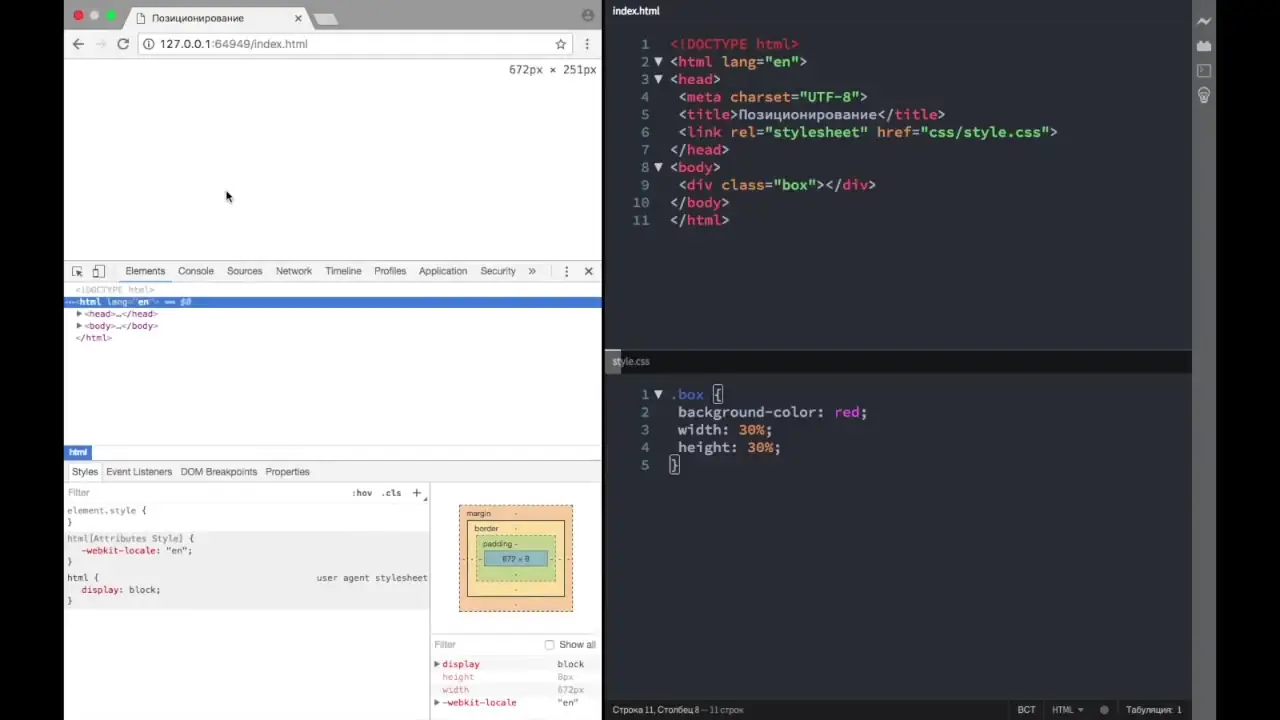This screenshot has width=1280, height=720.
Task: Activate the DevTools inspect element picker
Action: (77, 271)
